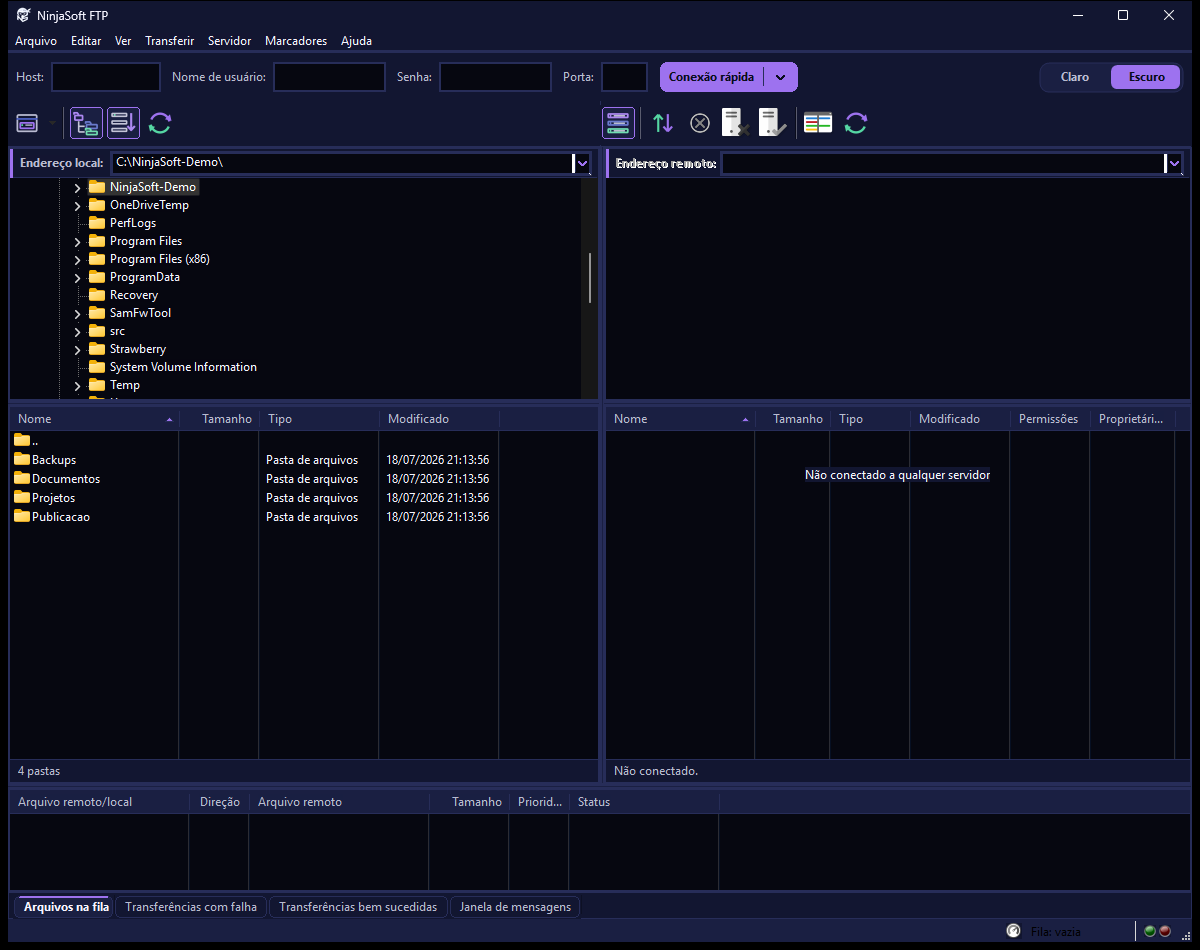1200x950 pixels.
Task: Click the NinjaSoft FTP app logo in title bar
Action: (22, 15)
